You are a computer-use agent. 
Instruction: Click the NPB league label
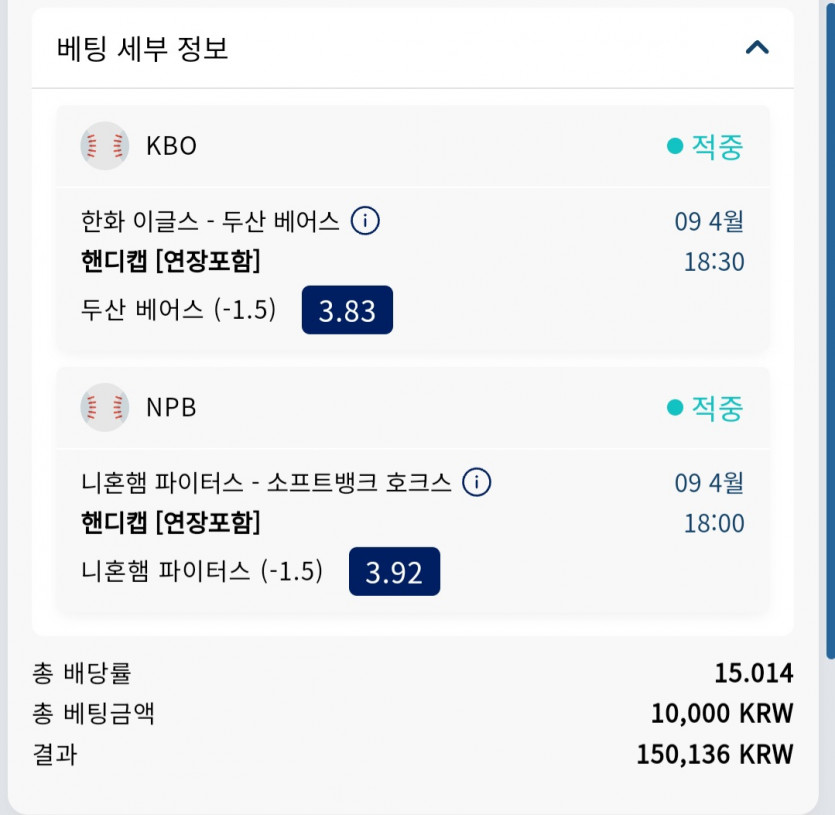click(x=171, y=407)
